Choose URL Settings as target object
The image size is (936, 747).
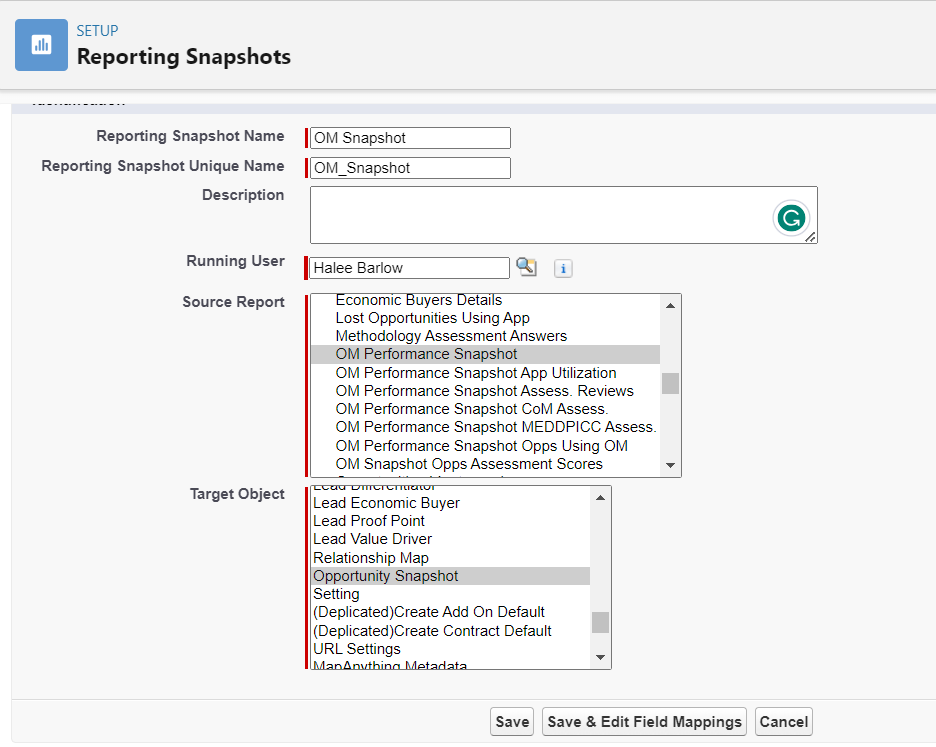point(356,649)
